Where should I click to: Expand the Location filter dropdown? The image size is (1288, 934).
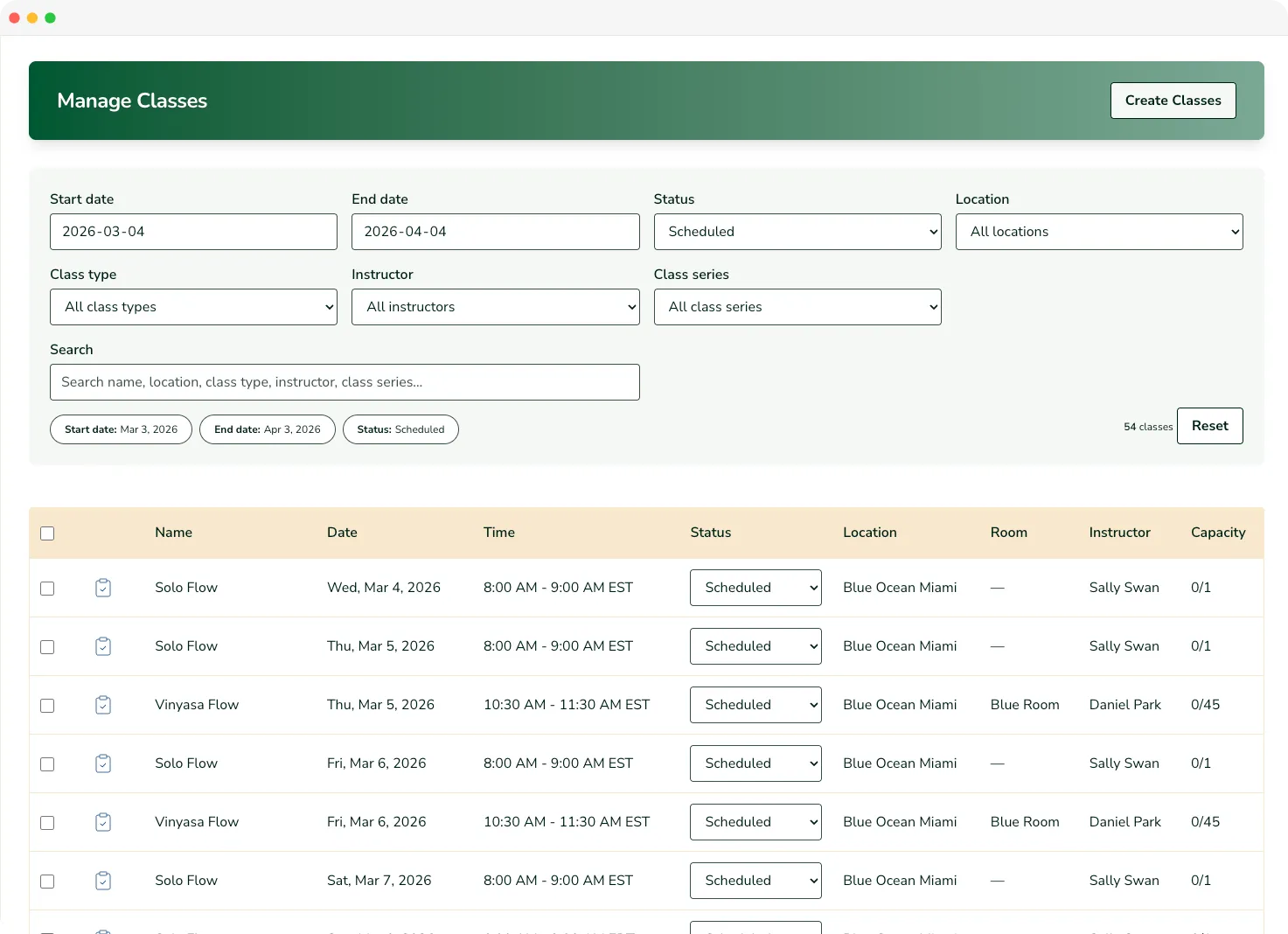(1098, 232)
